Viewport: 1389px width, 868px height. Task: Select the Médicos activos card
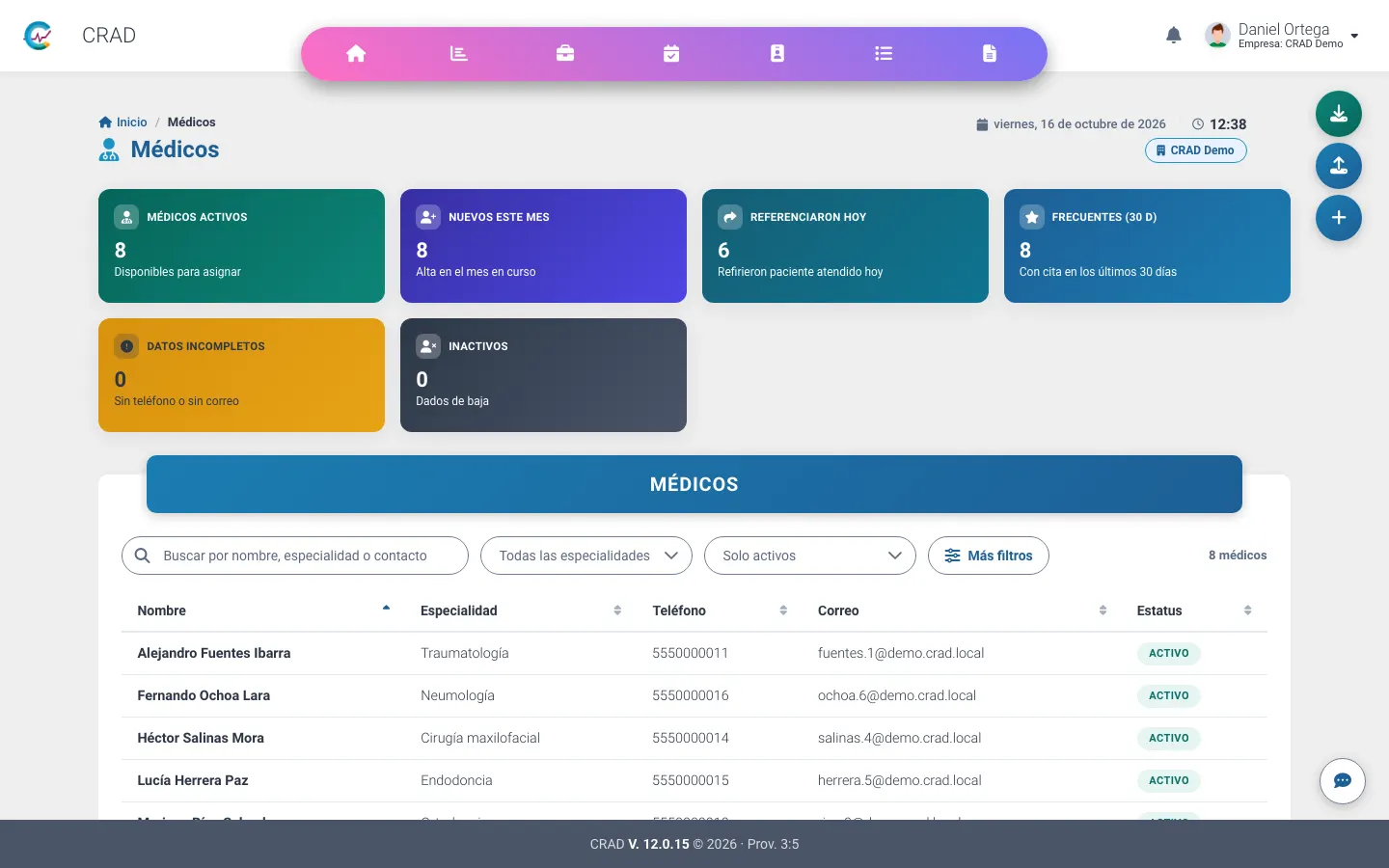click(241, 246)
